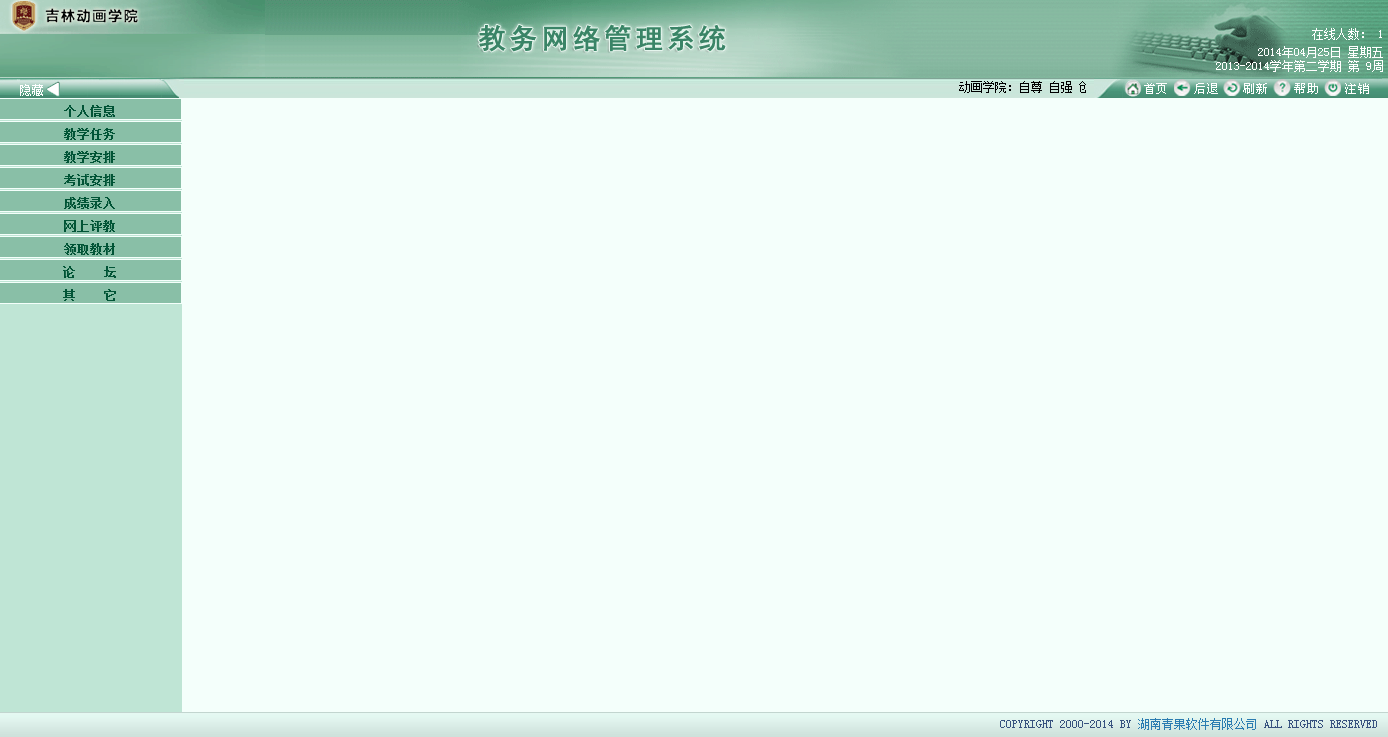Click the back arrow (后退) icon
Image resolution: width=1388 pixels, height=737 pixels.
[1182, 89]
